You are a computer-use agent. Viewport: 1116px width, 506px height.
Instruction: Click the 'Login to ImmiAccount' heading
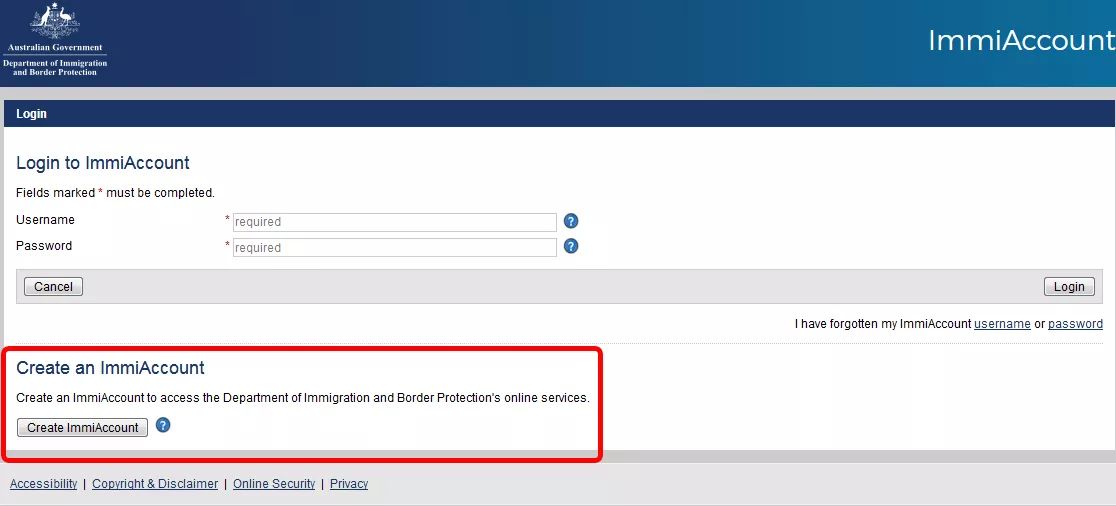pyautogui.click(x=102, y=163)
